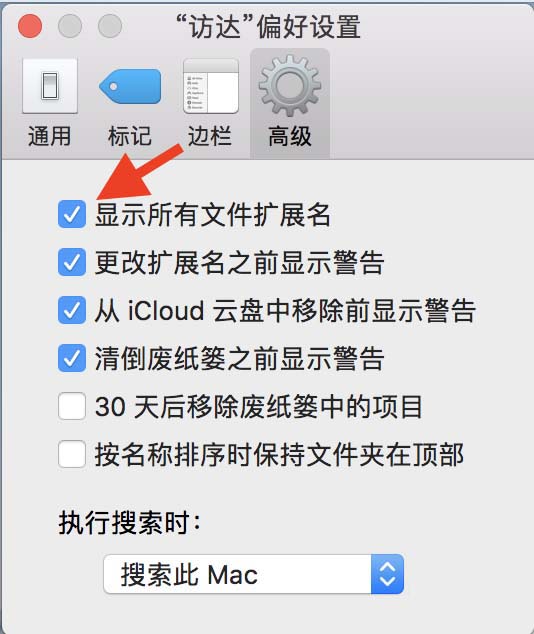Click the 显示所有文件扩展名 label text
534x634 pixels.
(x=213, y=214)
